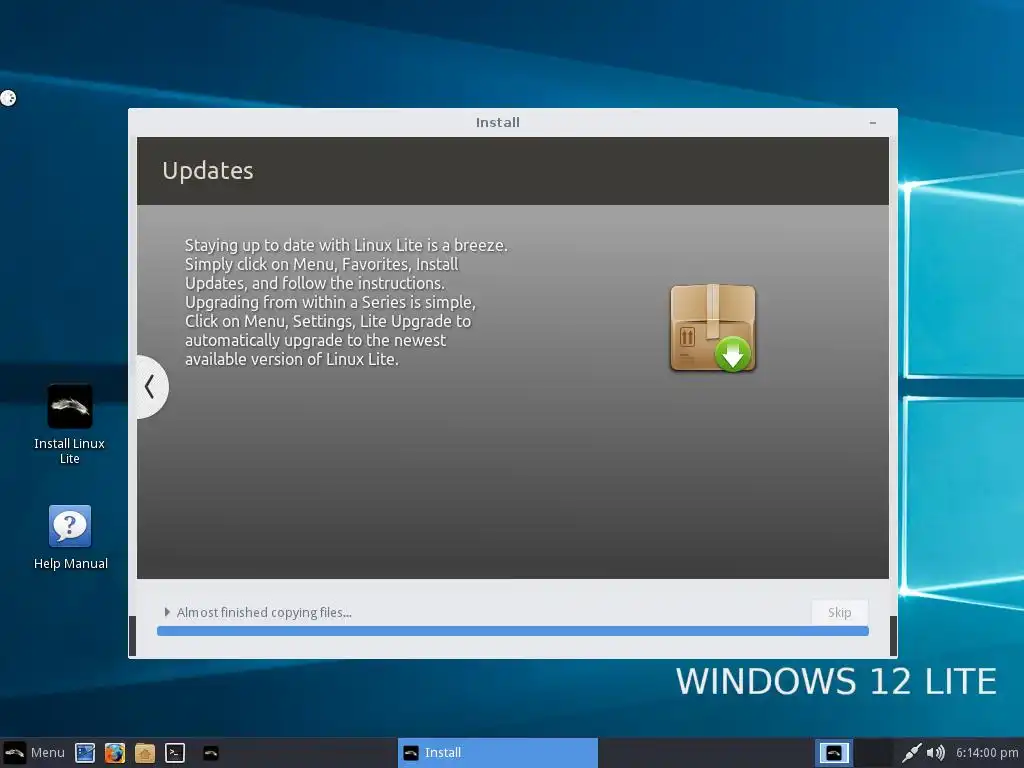The image size is (1024, 768).
Task: Minimize the Install window
Action: 872,123
